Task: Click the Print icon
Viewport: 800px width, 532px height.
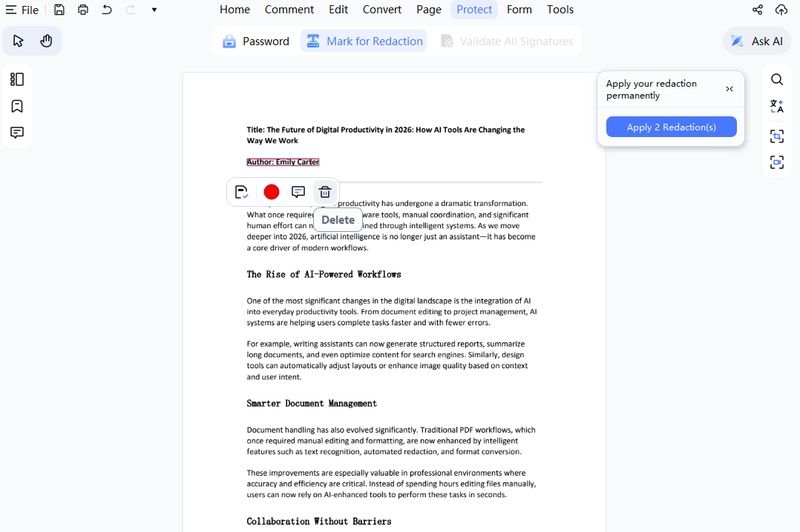Action: click(x=83, y=10)
